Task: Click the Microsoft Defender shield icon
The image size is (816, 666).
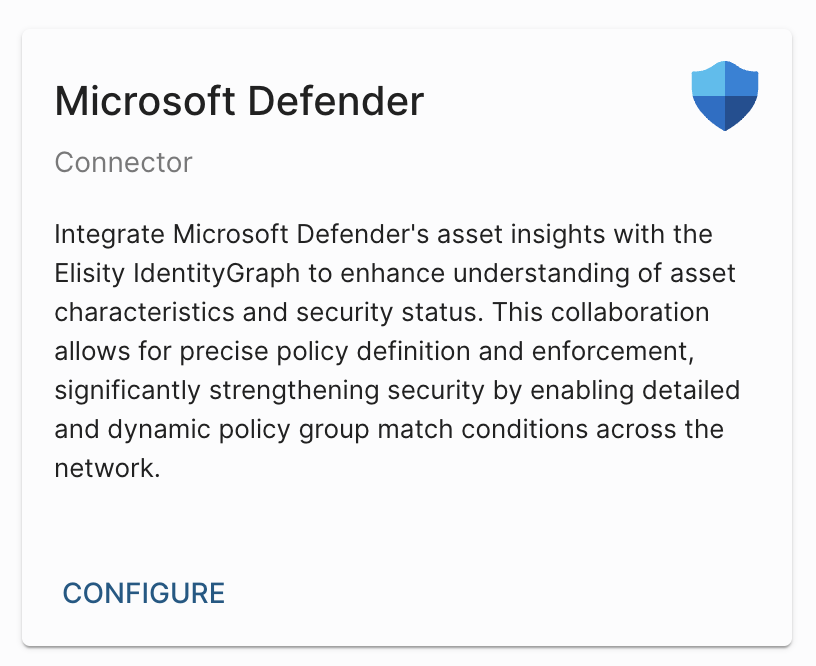Action: tap(724, 96)
